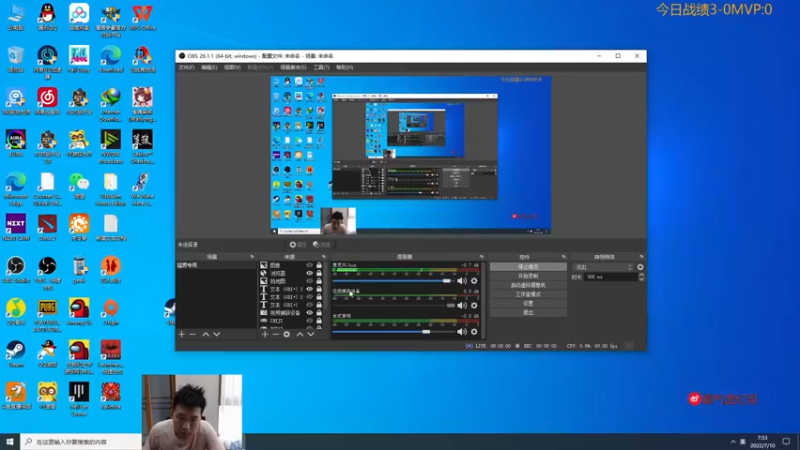Mute the third mixer audio channel
This screenshot has width=800, height=450.
(462, 332)
